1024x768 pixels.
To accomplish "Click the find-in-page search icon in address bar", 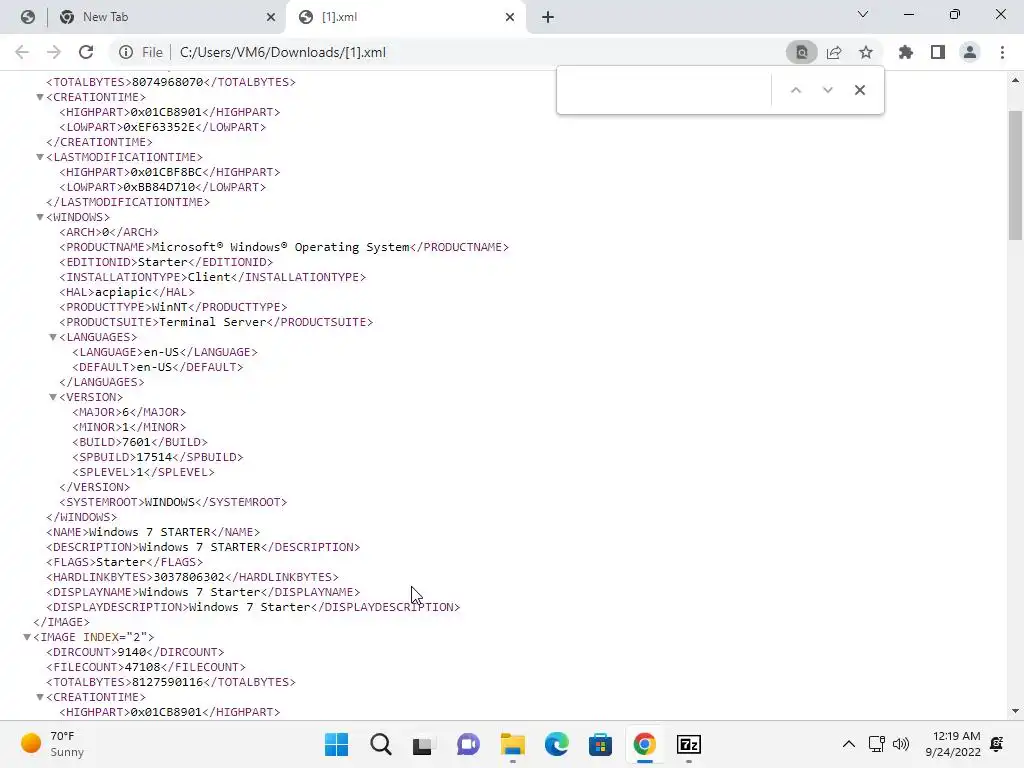I will (x=801, y=52).
